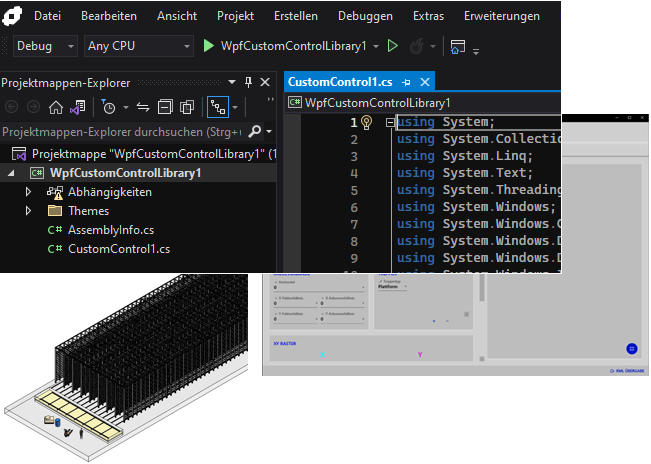
Task: Collapse all nodes in Projektmappen-Explorer
Action: pos(165,107)
